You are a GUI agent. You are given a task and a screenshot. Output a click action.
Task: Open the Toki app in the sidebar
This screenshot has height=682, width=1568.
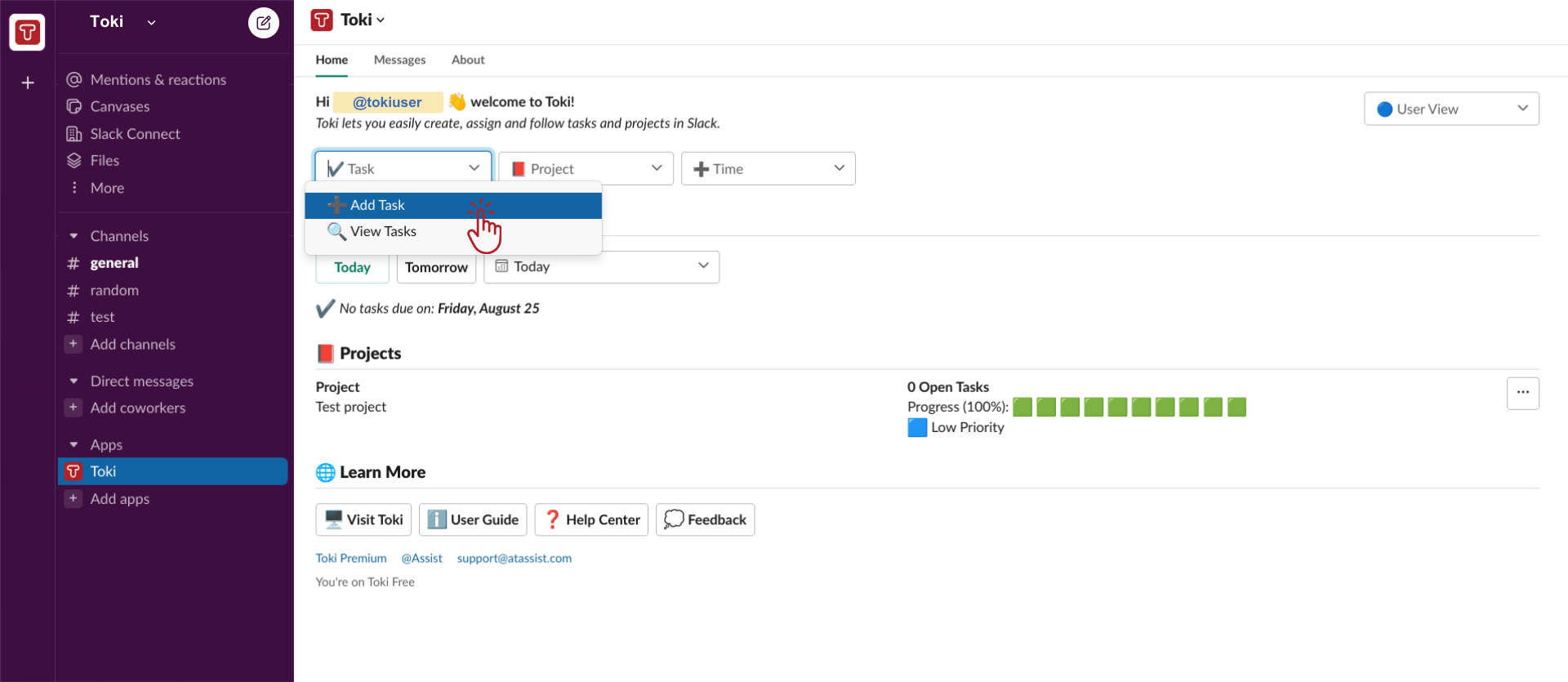[173, 471]
